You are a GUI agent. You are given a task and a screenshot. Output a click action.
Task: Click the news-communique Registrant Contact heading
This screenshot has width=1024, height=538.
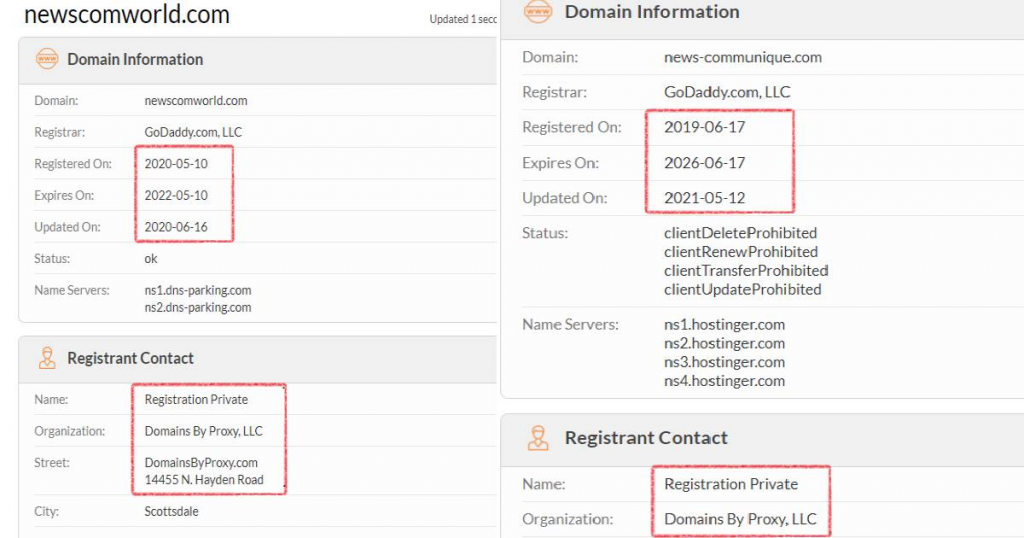(x=647, y=438)
